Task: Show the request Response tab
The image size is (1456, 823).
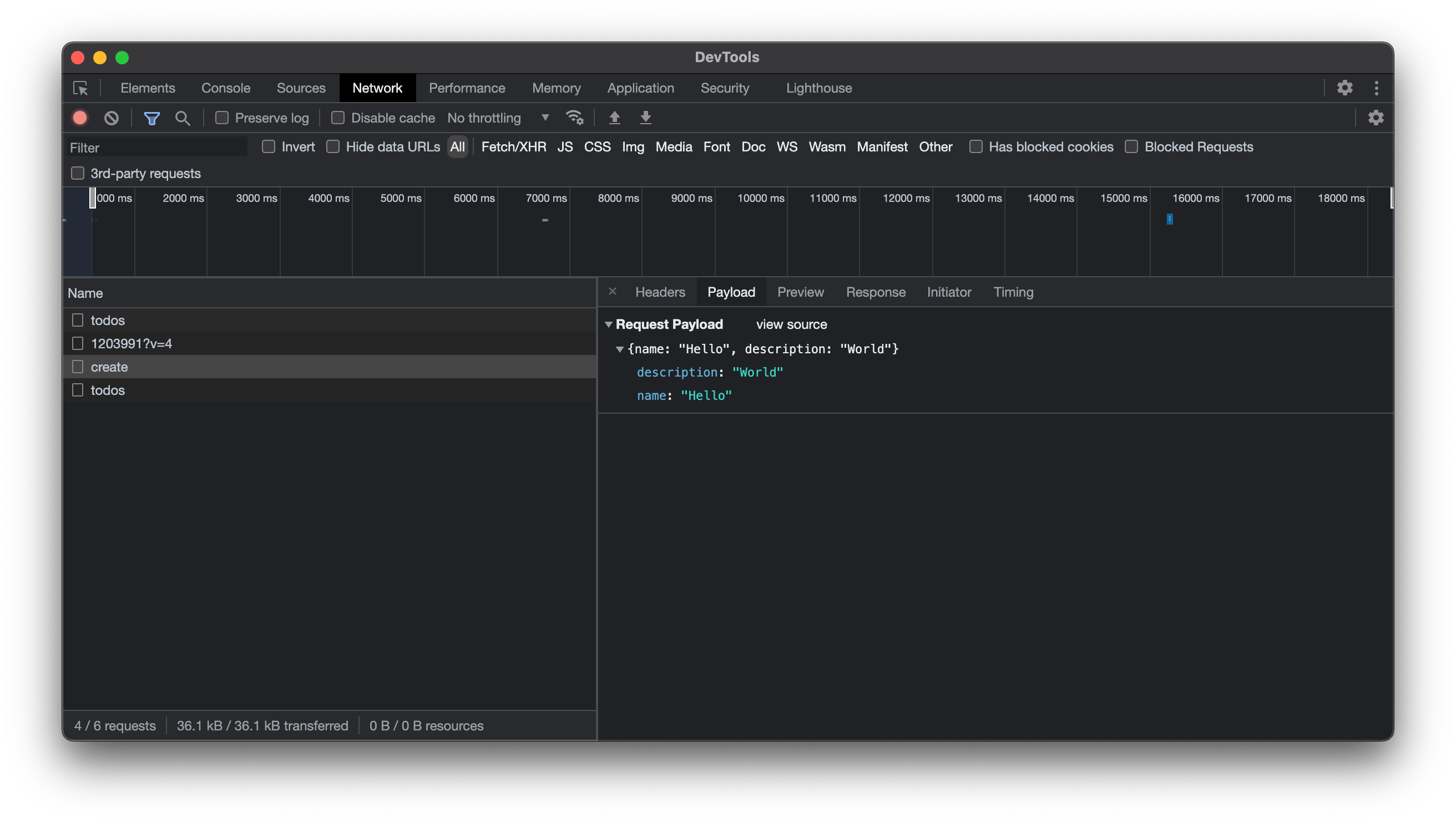Action: 875,292
